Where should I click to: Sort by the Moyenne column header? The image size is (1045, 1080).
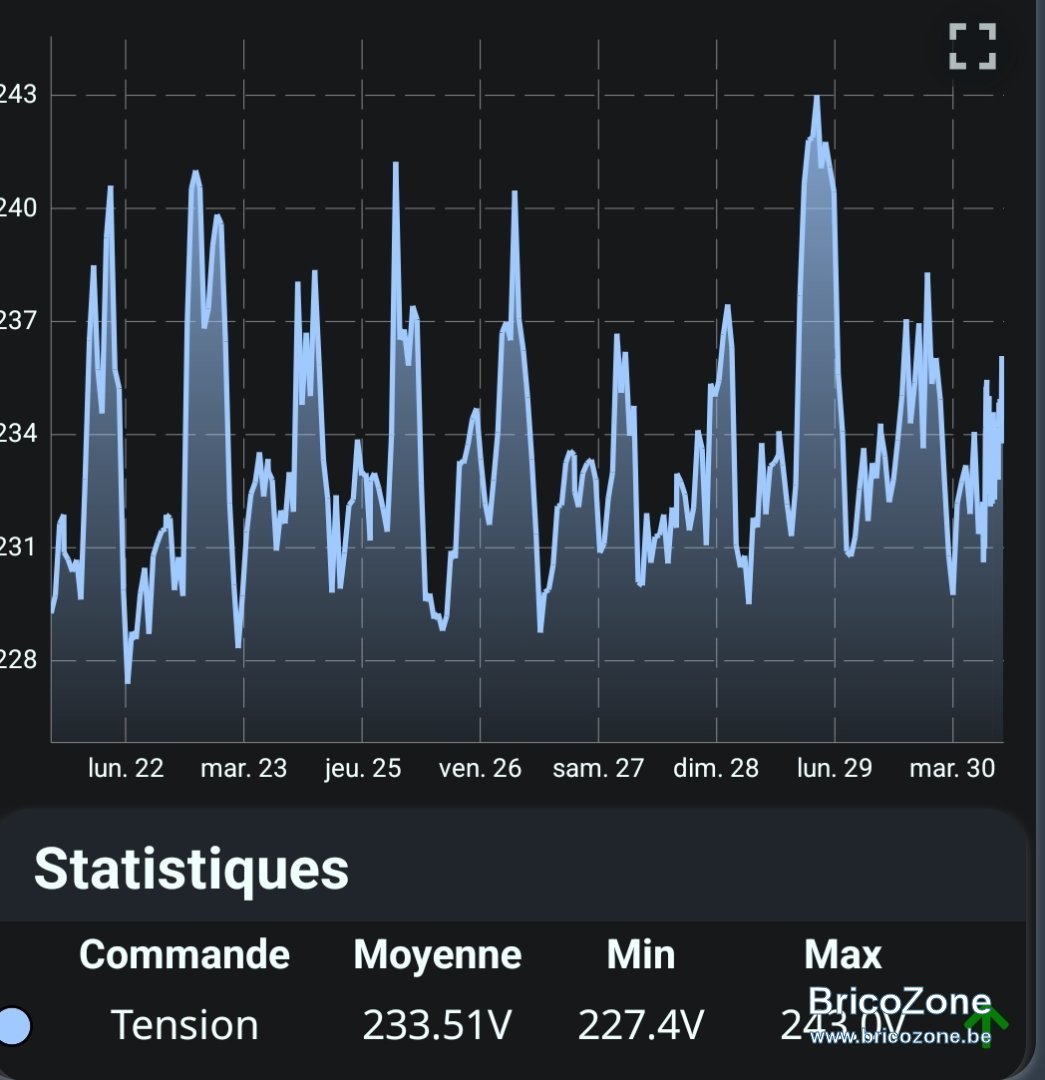pos(437,955)
